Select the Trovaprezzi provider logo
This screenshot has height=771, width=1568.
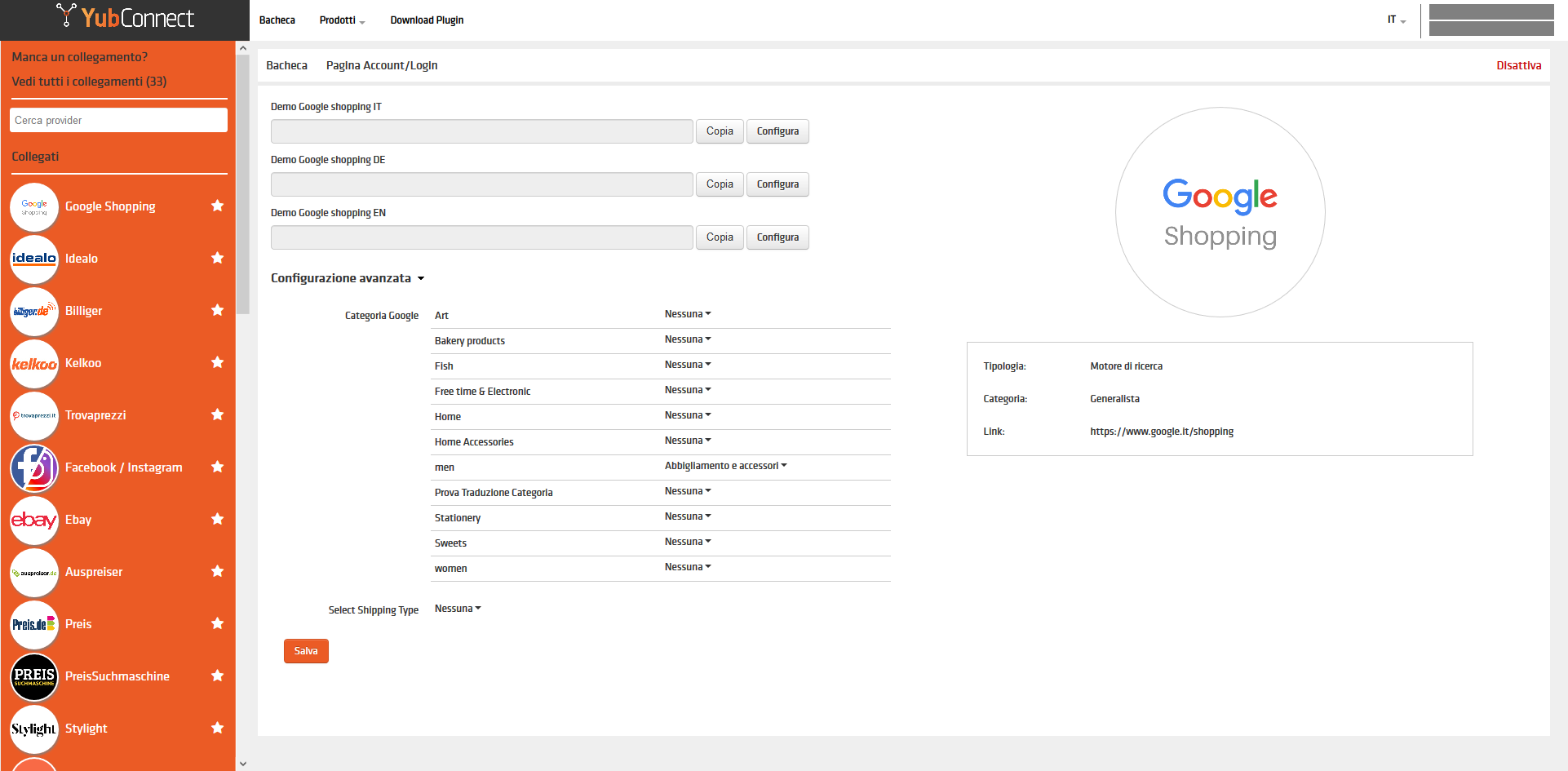tap(34, 416)
